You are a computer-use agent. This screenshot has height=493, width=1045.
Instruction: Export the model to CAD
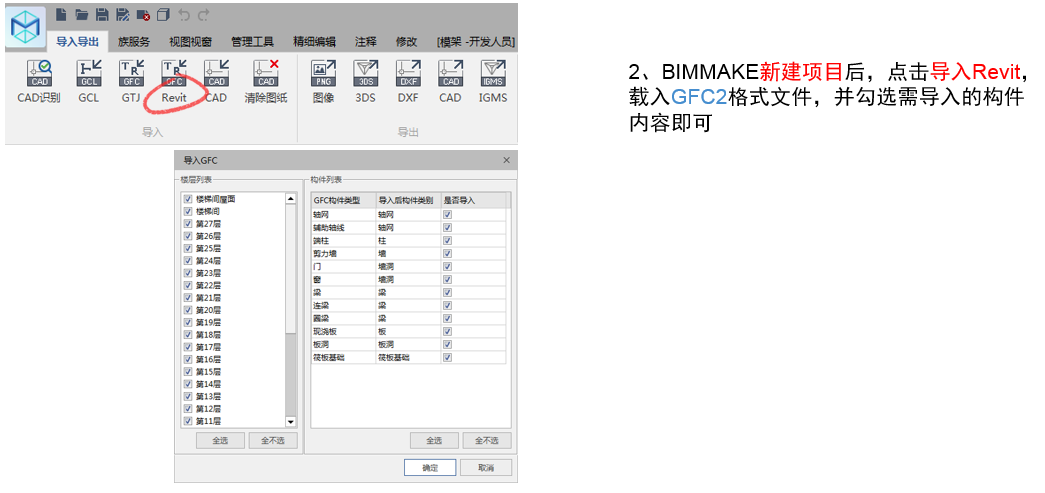tap(451, 81)
